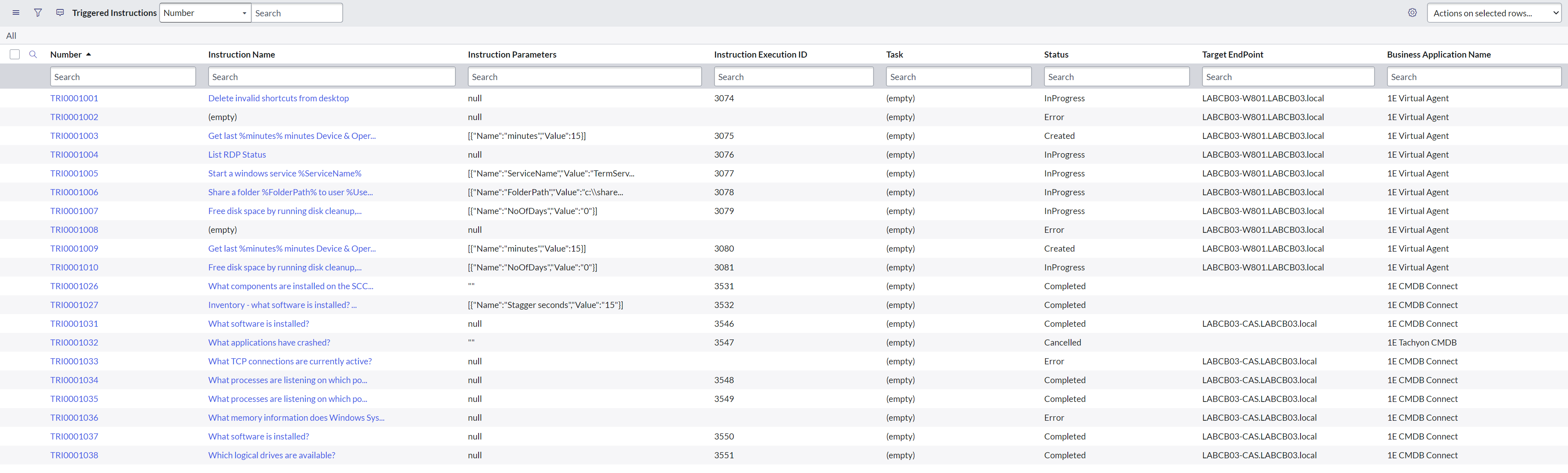
Task: Click execution ID 3074 cell
Action: pyautogui.click(x=724, y=98)
